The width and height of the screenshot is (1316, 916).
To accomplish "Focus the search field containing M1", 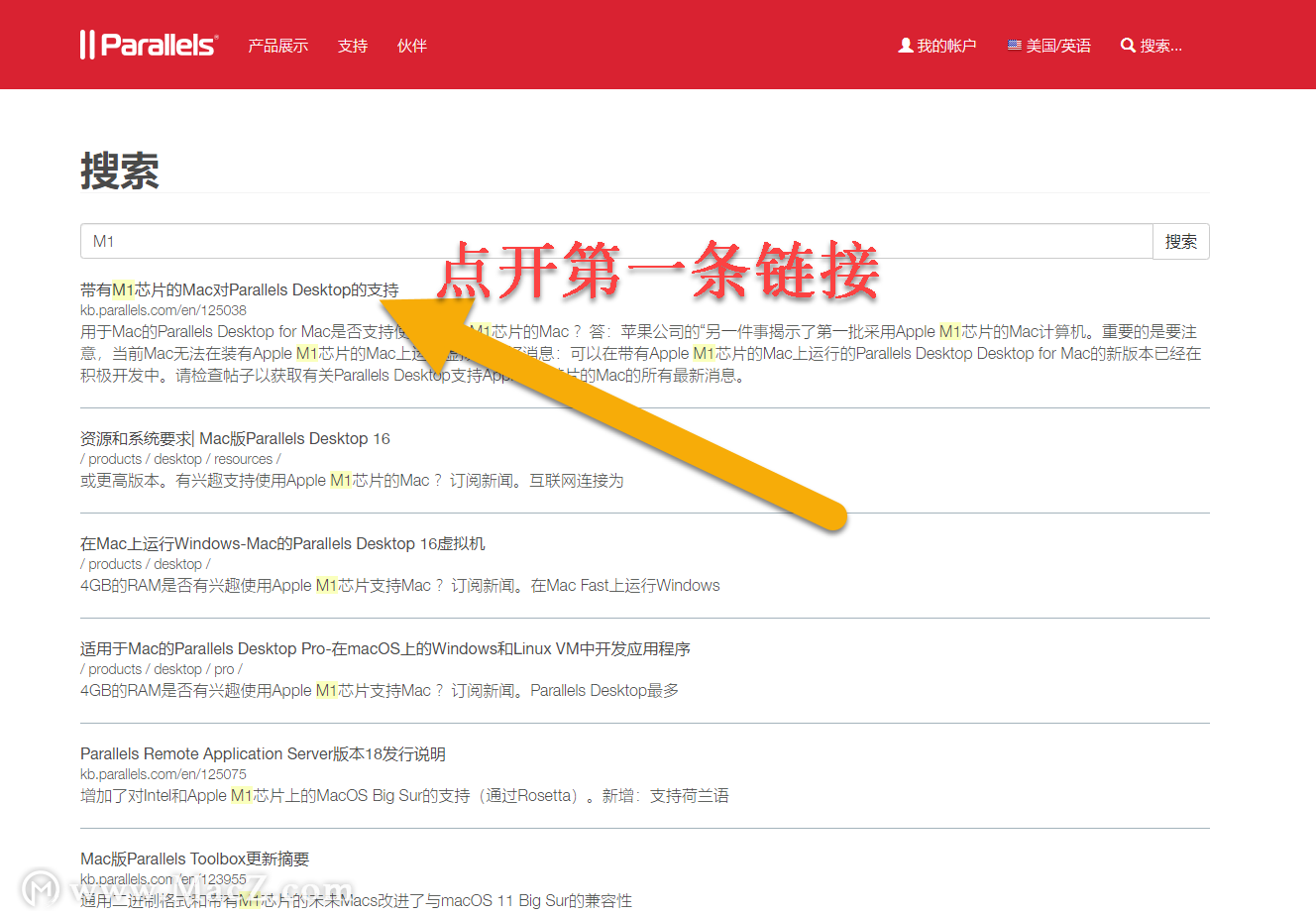I will pyautogui.click(x=616, y=241).
